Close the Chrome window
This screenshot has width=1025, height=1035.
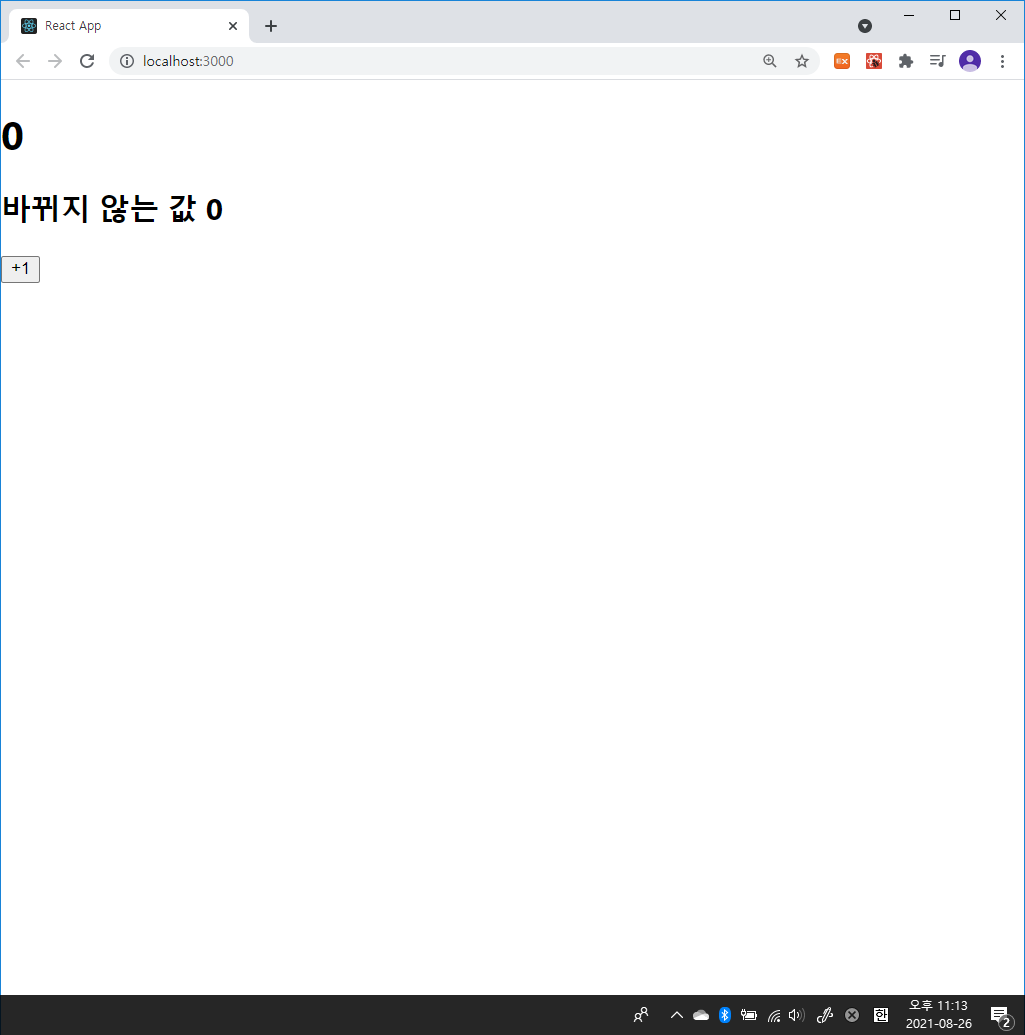1001,15
